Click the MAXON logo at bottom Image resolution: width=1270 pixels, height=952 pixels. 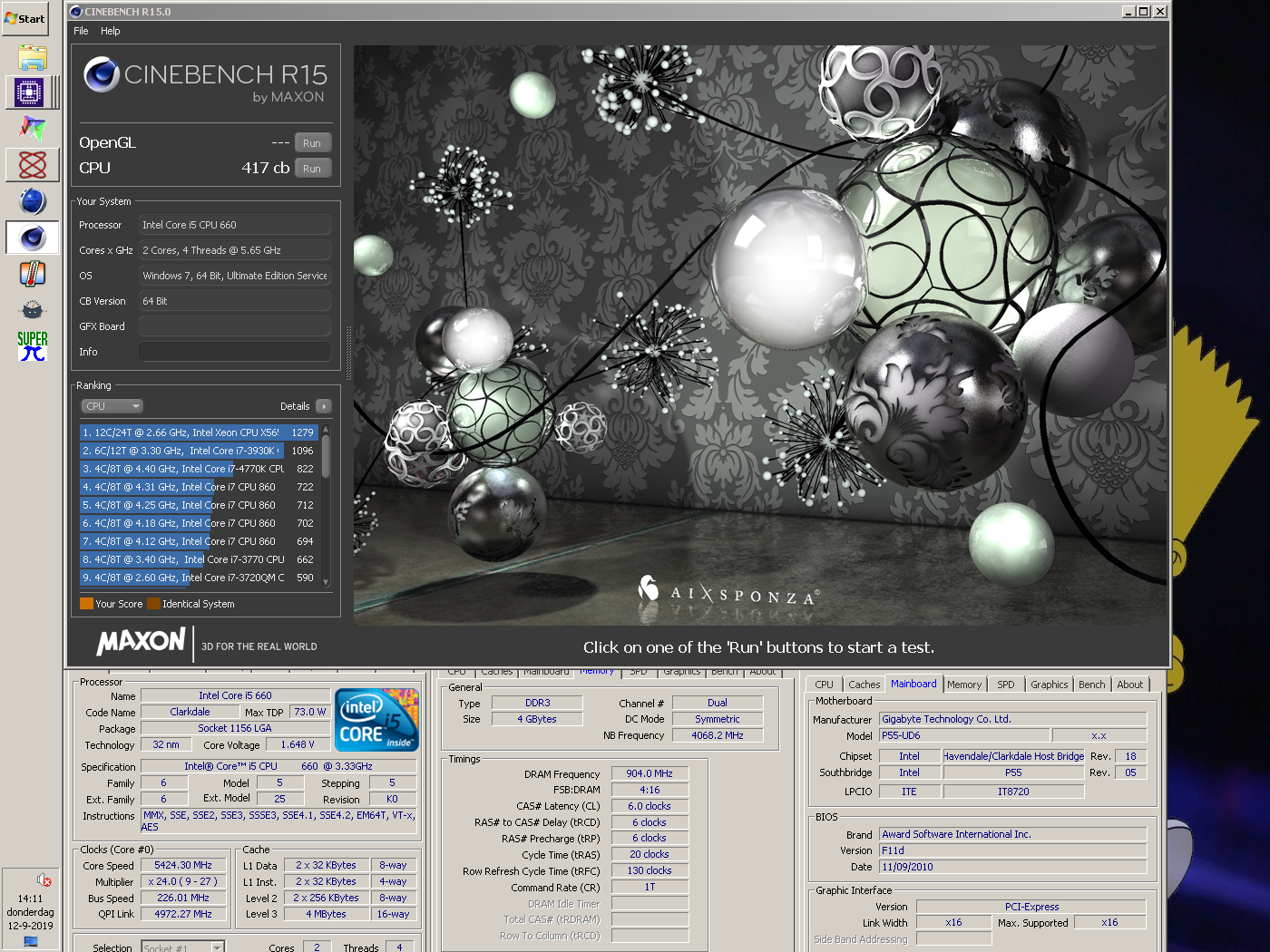pyautogui.click(x=141, y=642)
